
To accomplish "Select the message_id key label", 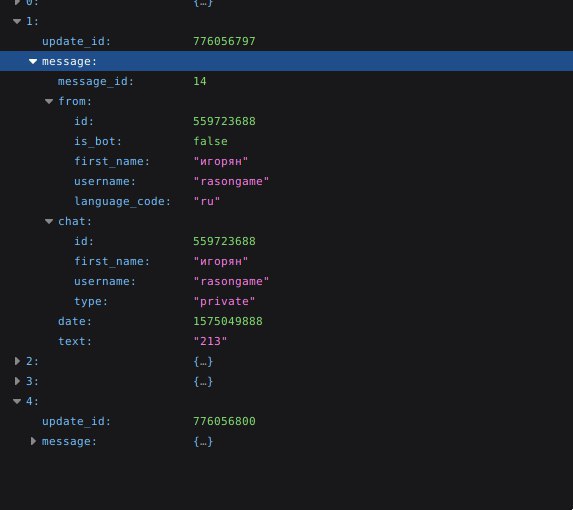I will click(96, 81).
